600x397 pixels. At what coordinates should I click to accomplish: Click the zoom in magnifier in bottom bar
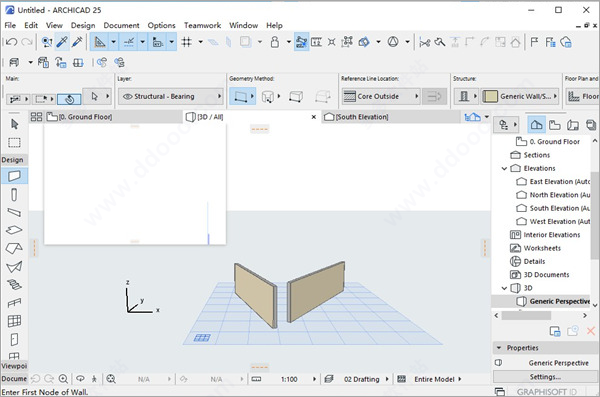[63, 379]
